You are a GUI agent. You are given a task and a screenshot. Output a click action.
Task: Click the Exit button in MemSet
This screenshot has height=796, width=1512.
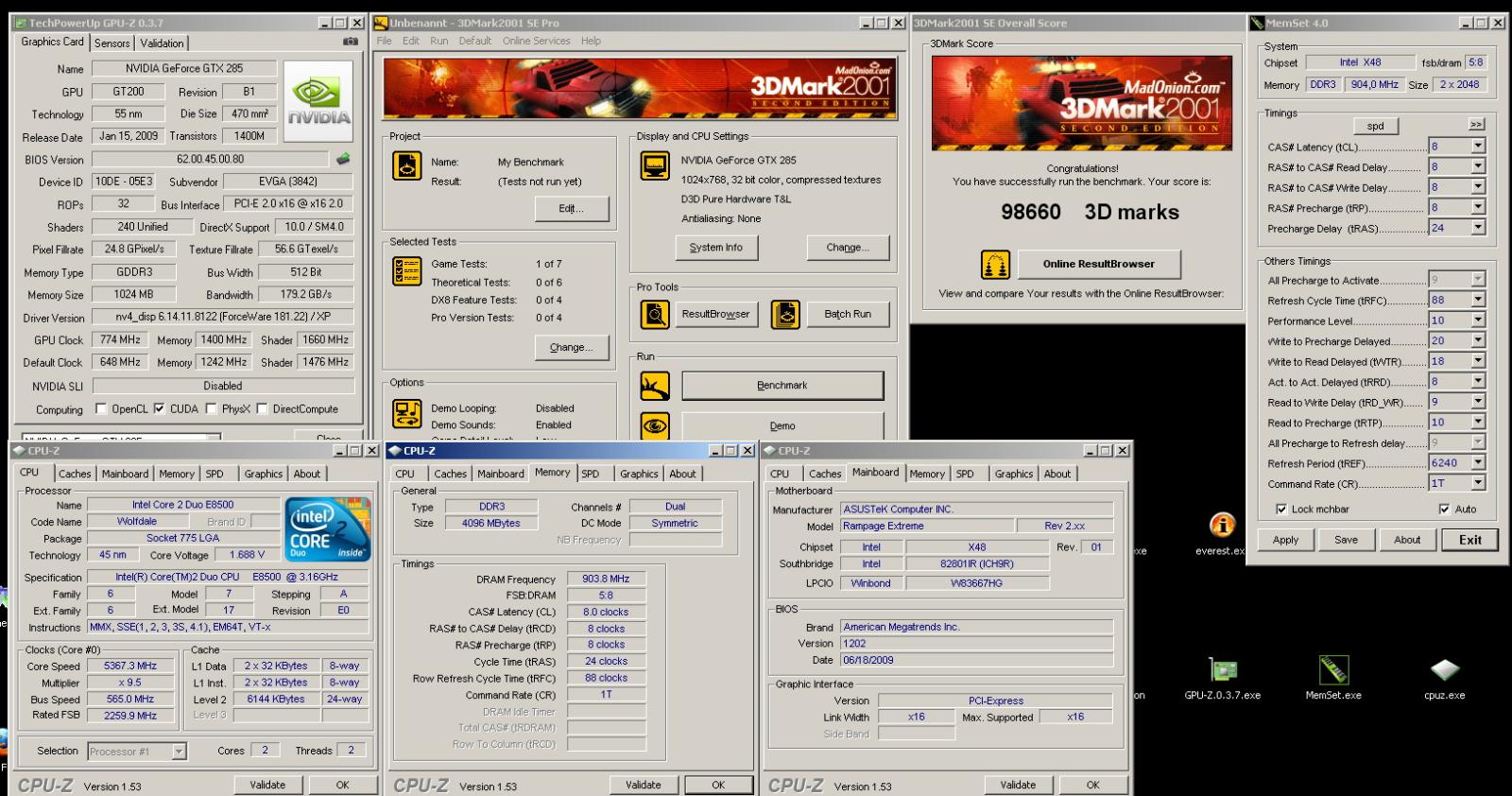tap(1469, 540)
